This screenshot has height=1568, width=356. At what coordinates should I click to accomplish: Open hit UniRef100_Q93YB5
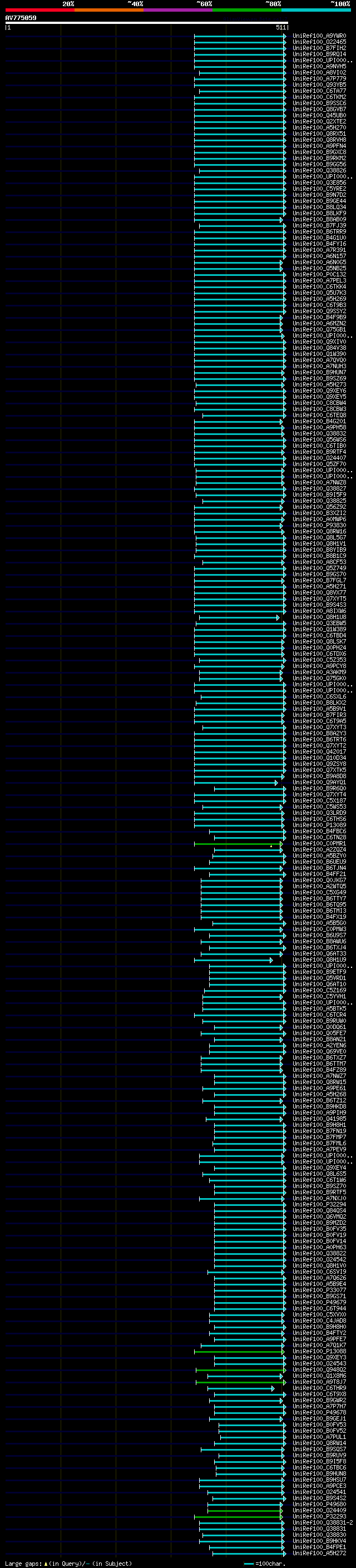tap(319, 85)
